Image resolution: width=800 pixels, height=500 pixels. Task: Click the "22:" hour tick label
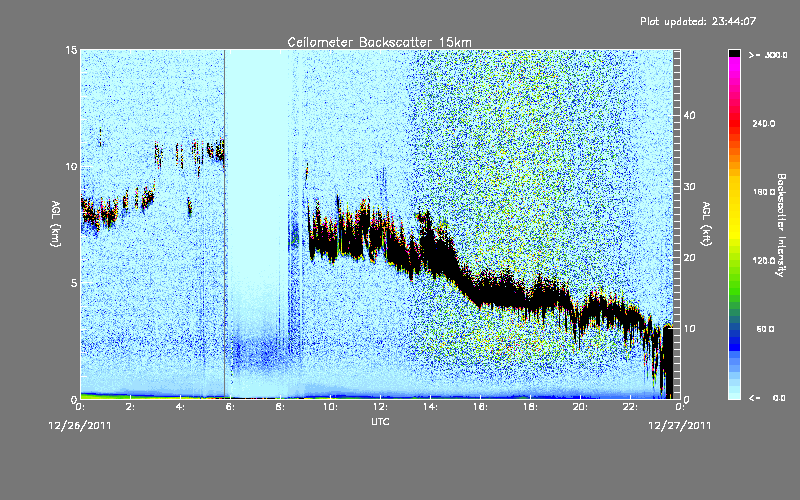tap(630, 407)
